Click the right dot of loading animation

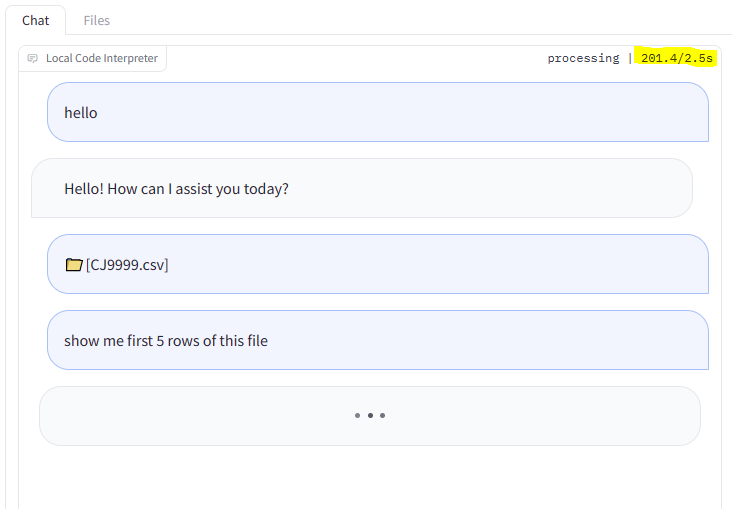[x=382, y=415]
